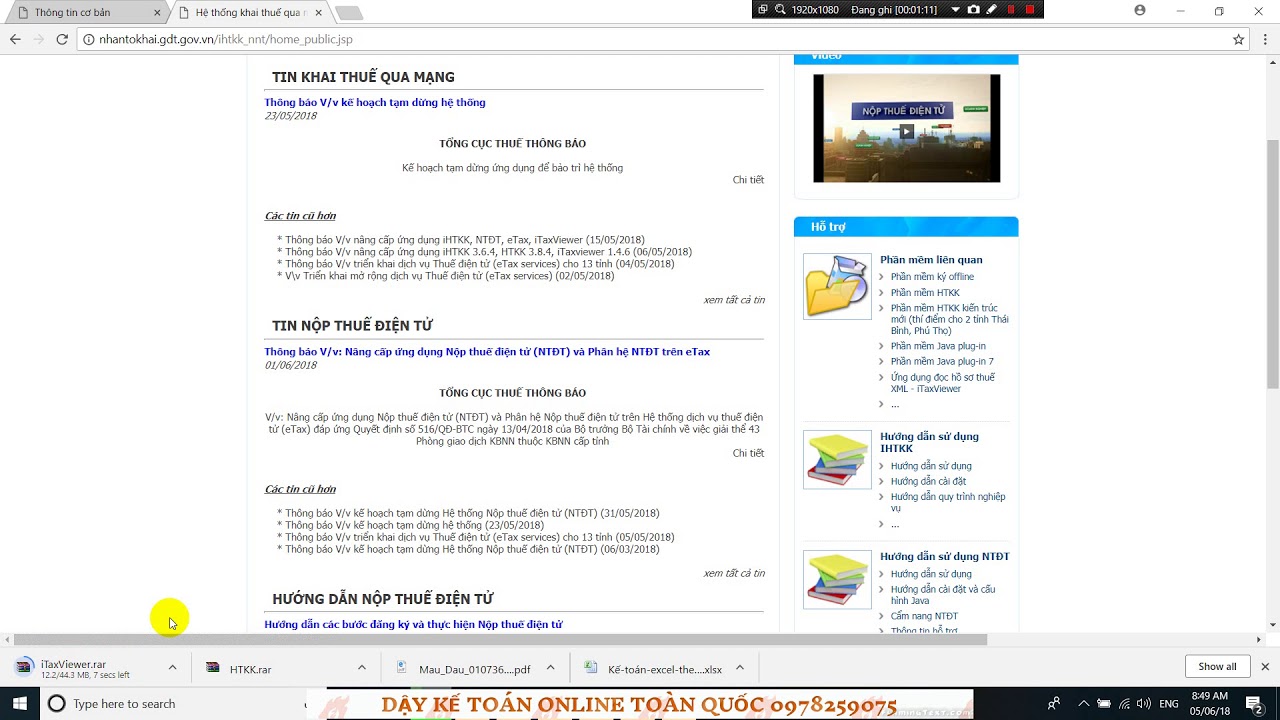Expand options for the Kế-toán-excel xlsx download

740,668
